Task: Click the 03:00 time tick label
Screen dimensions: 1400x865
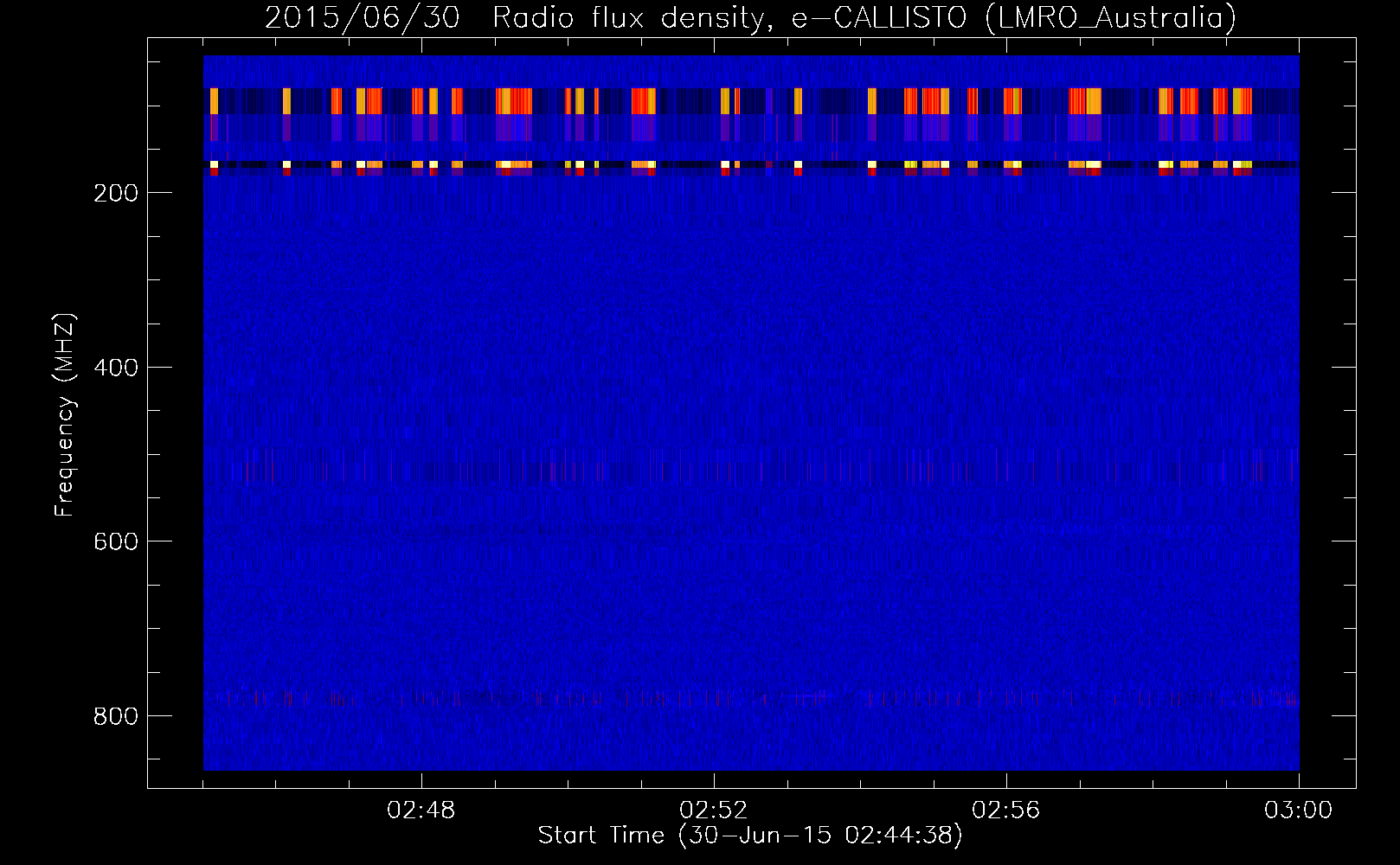Action: coord(1299,811)
